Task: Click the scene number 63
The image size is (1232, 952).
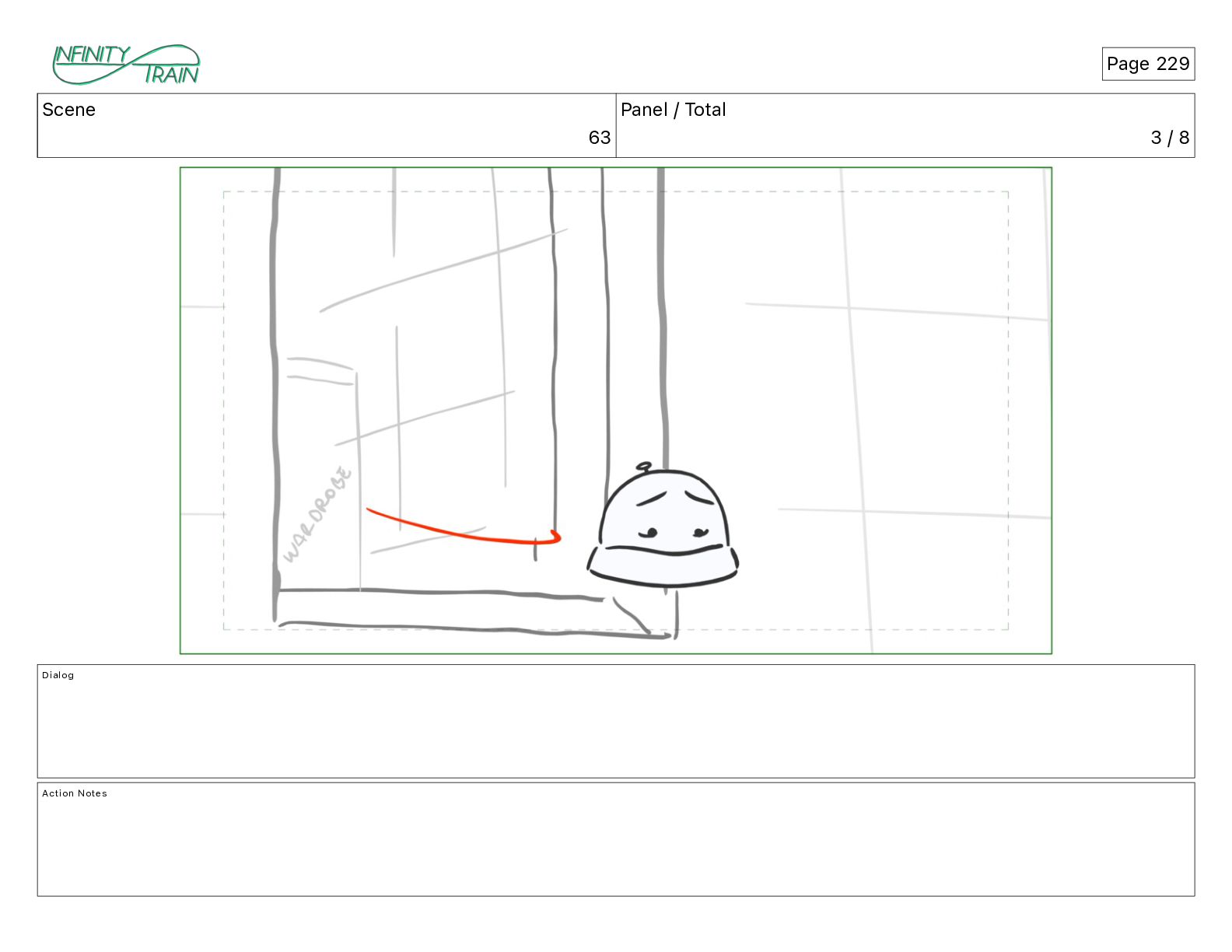Action: coord(599,138)
